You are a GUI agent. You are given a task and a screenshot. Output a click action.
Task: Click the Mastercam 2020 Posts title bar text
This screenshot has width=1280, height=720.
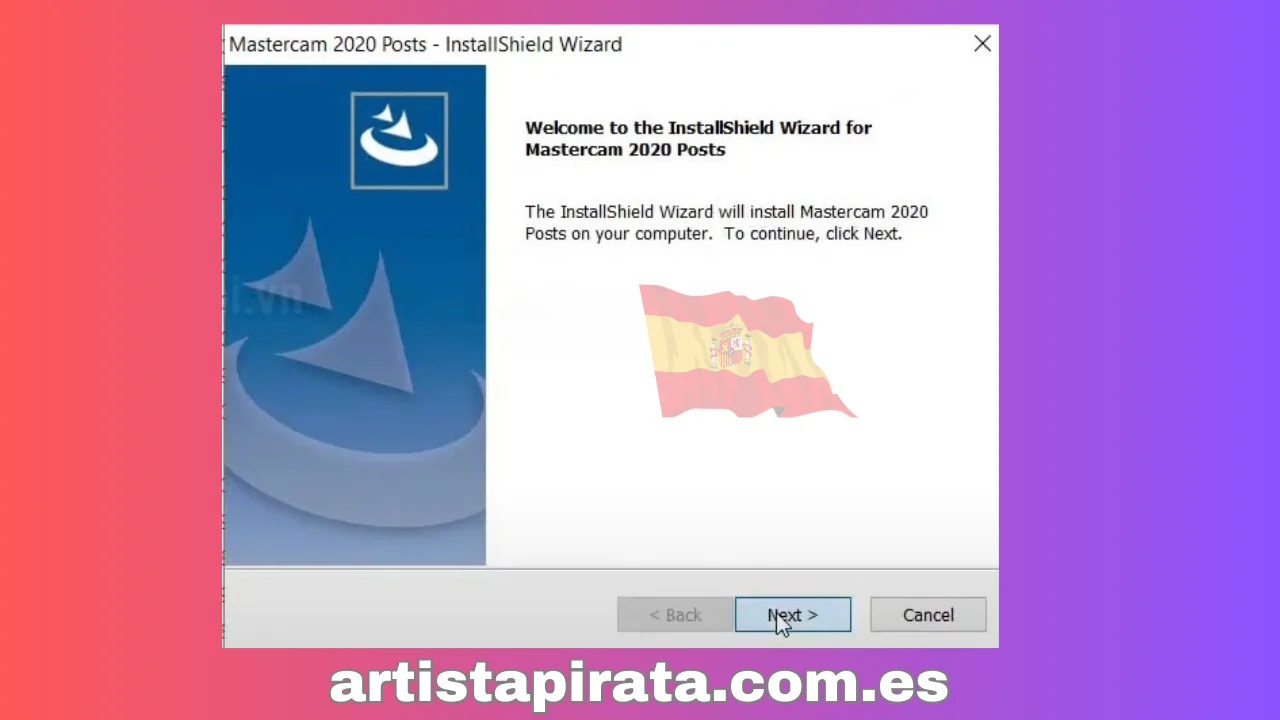(425, 44)
